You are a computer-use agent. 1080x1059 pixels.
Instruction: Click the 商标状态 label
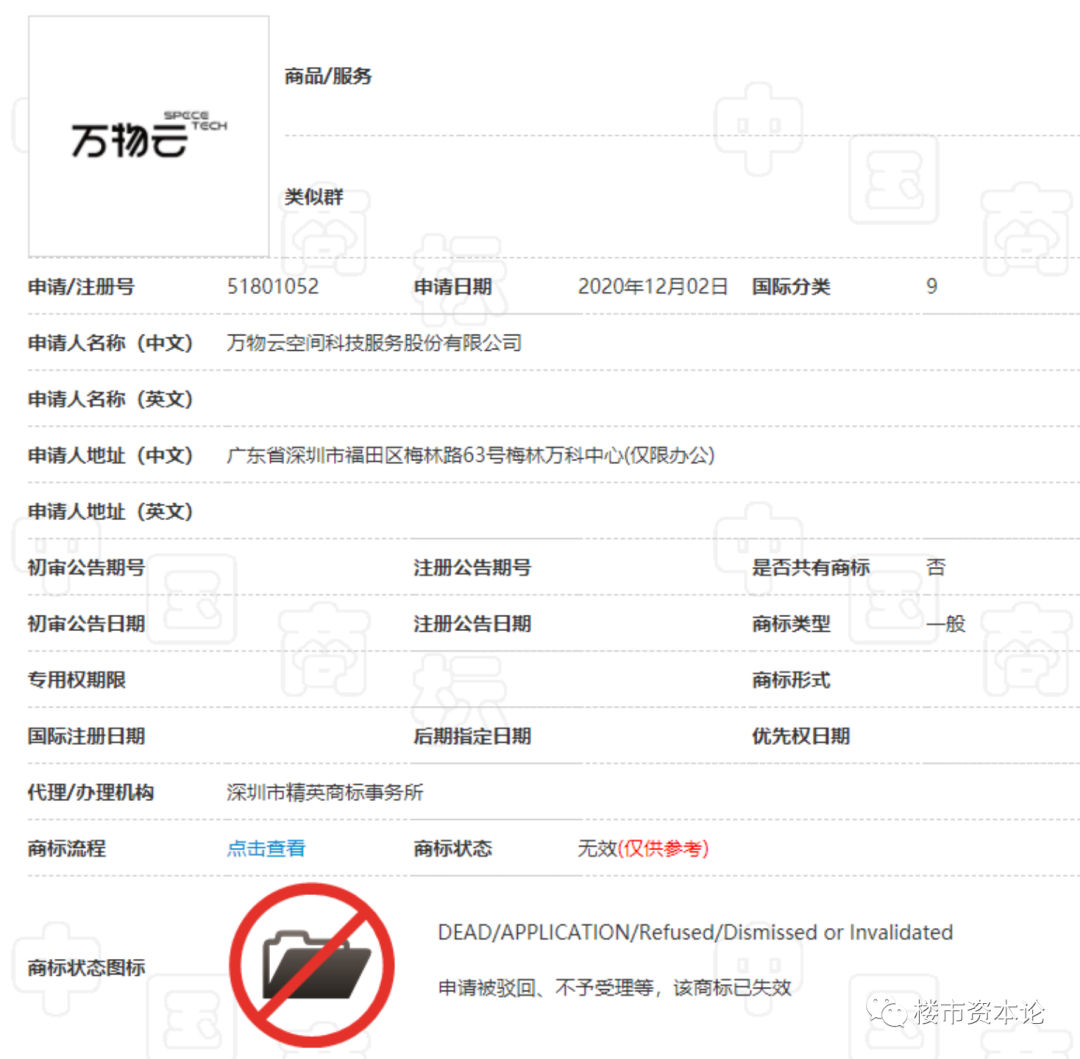pos(453,848)
